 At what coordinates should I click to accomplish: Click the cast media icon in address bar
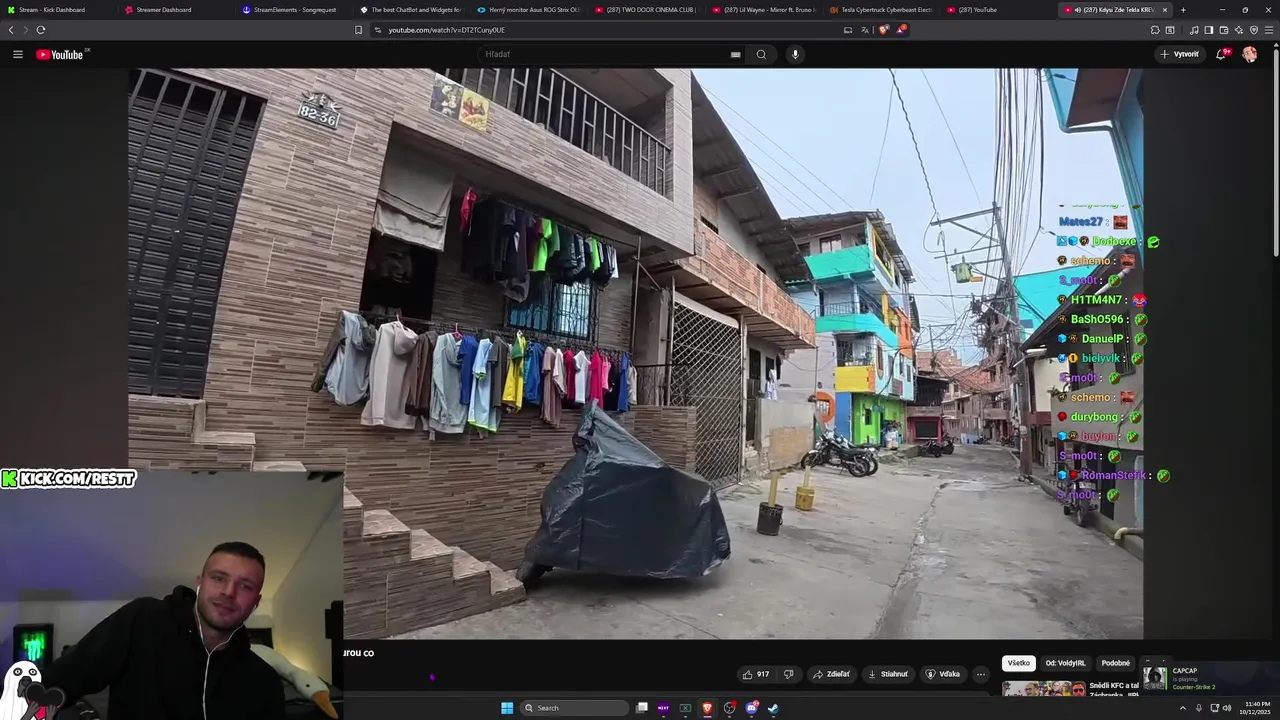pyautogui.click(x=848, y=30)
